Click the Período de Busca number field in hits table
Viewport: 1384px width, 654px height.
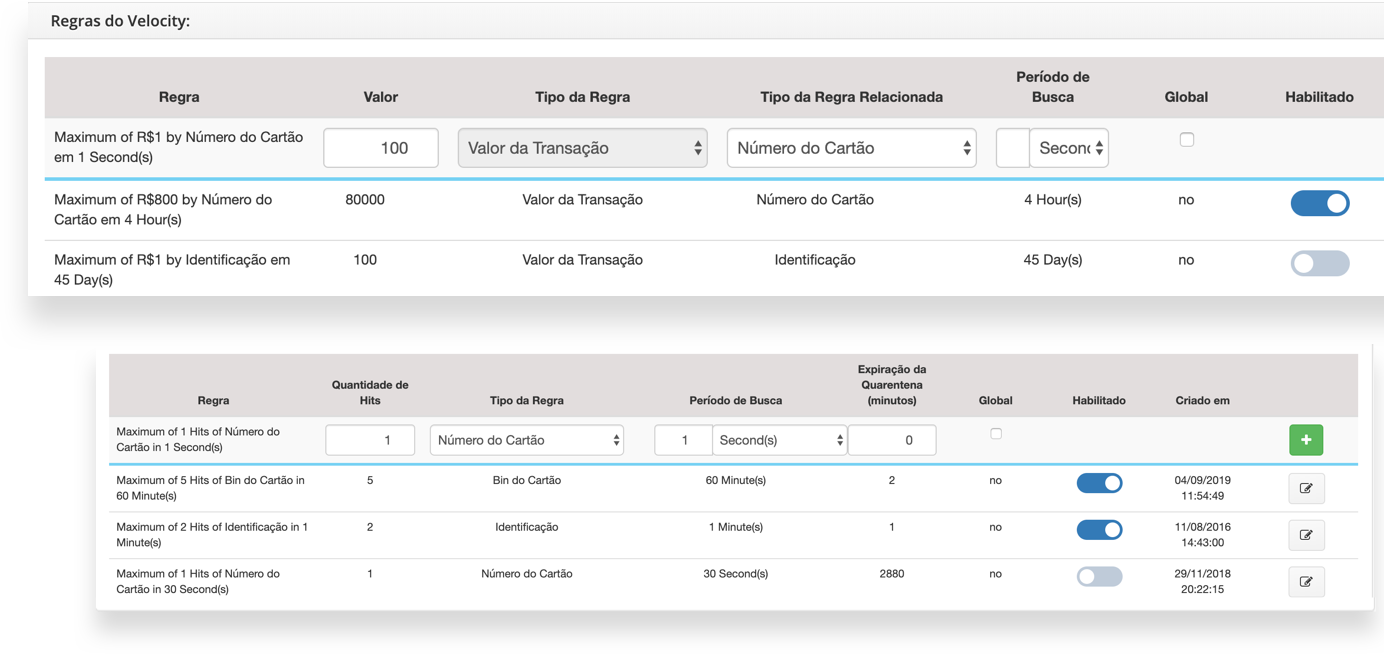(x=683, y=440)
